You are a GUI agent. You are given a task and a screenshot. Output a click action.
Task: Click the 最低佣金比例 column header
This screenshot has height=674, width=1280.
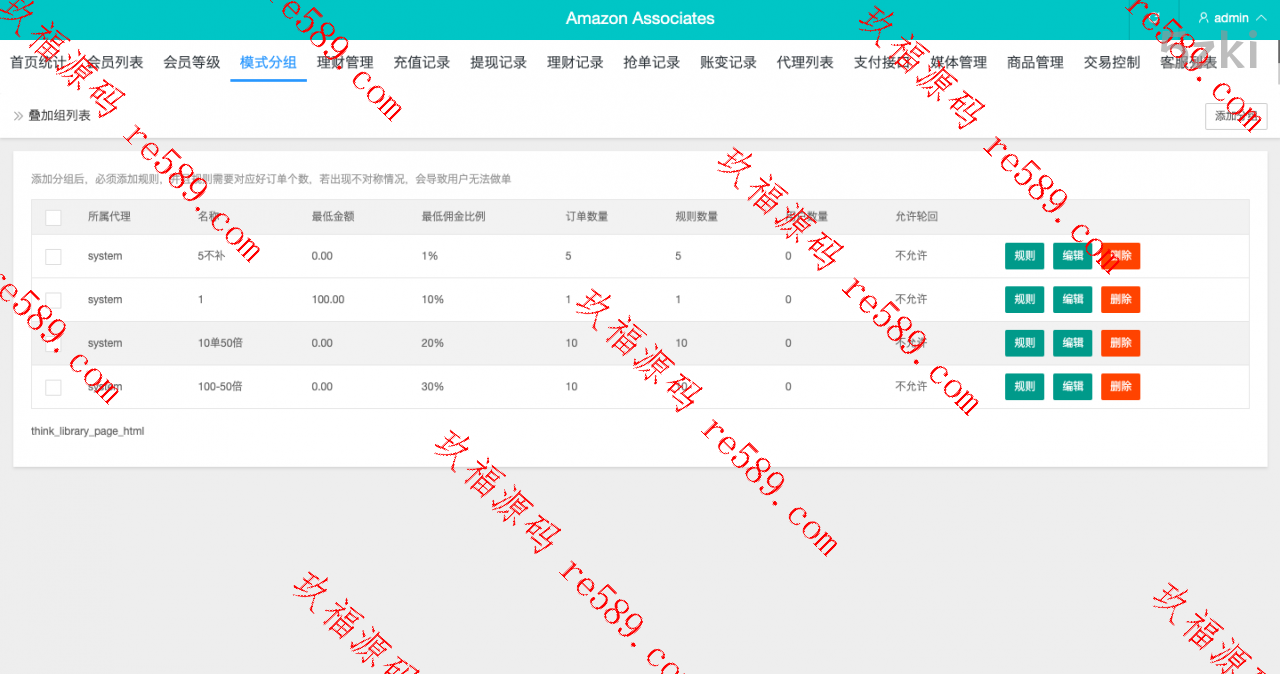pyautogui.click(x=453, y=217)
